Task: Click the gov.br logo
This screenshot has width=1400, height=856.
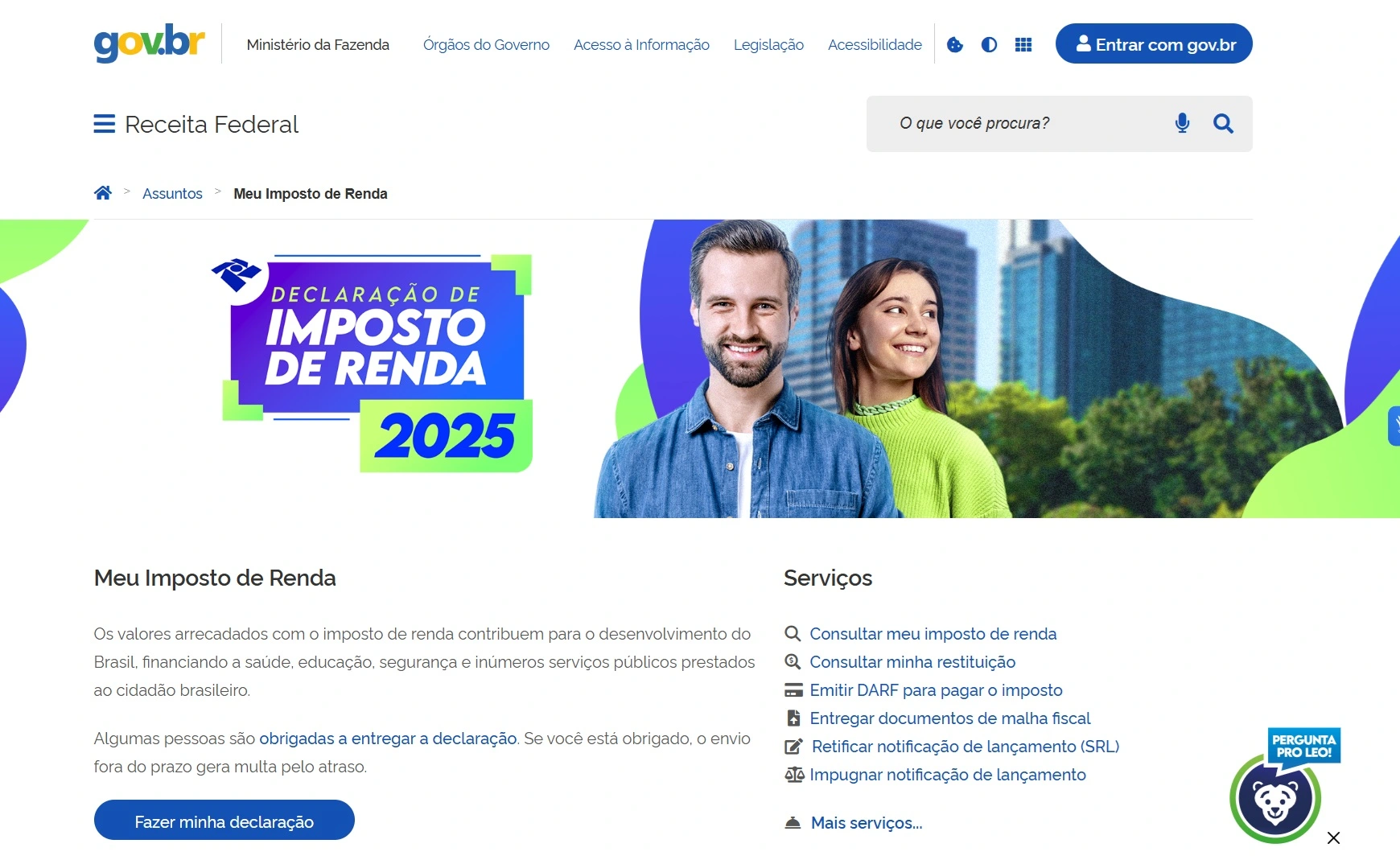Action: (x=149, y=43)
